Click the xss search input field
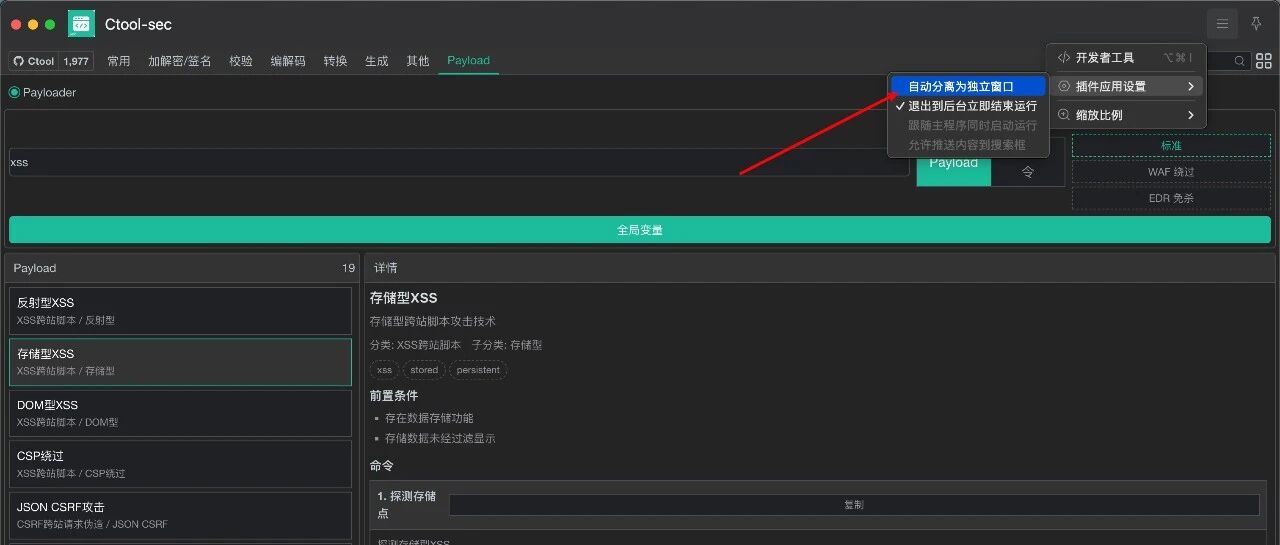The height and width of the screenshot is (545, 1280). pyautogui.click(x=458, y=162)
